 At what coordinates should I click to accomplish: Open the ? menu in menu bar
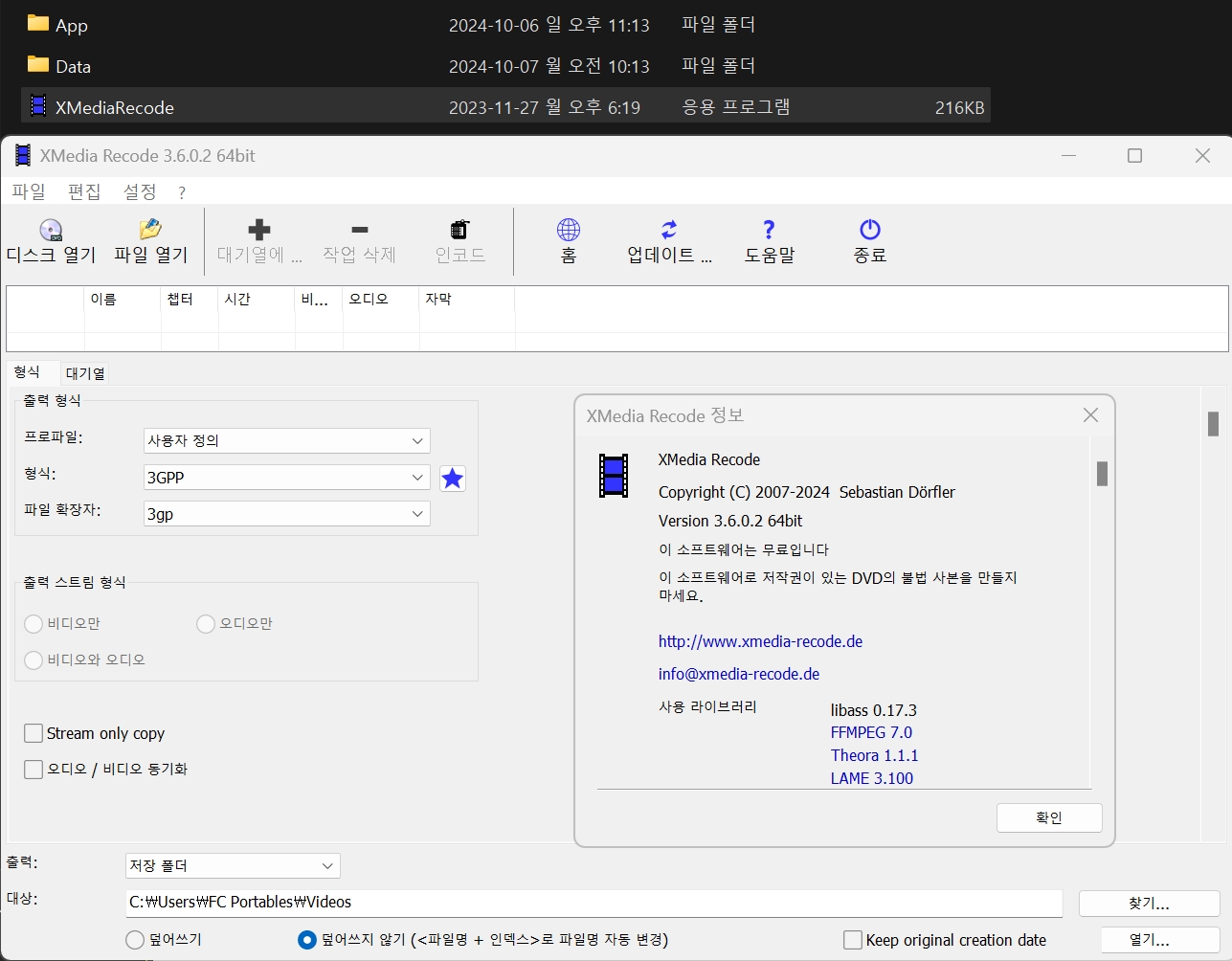pyautogui.click(x=182, y=192)
